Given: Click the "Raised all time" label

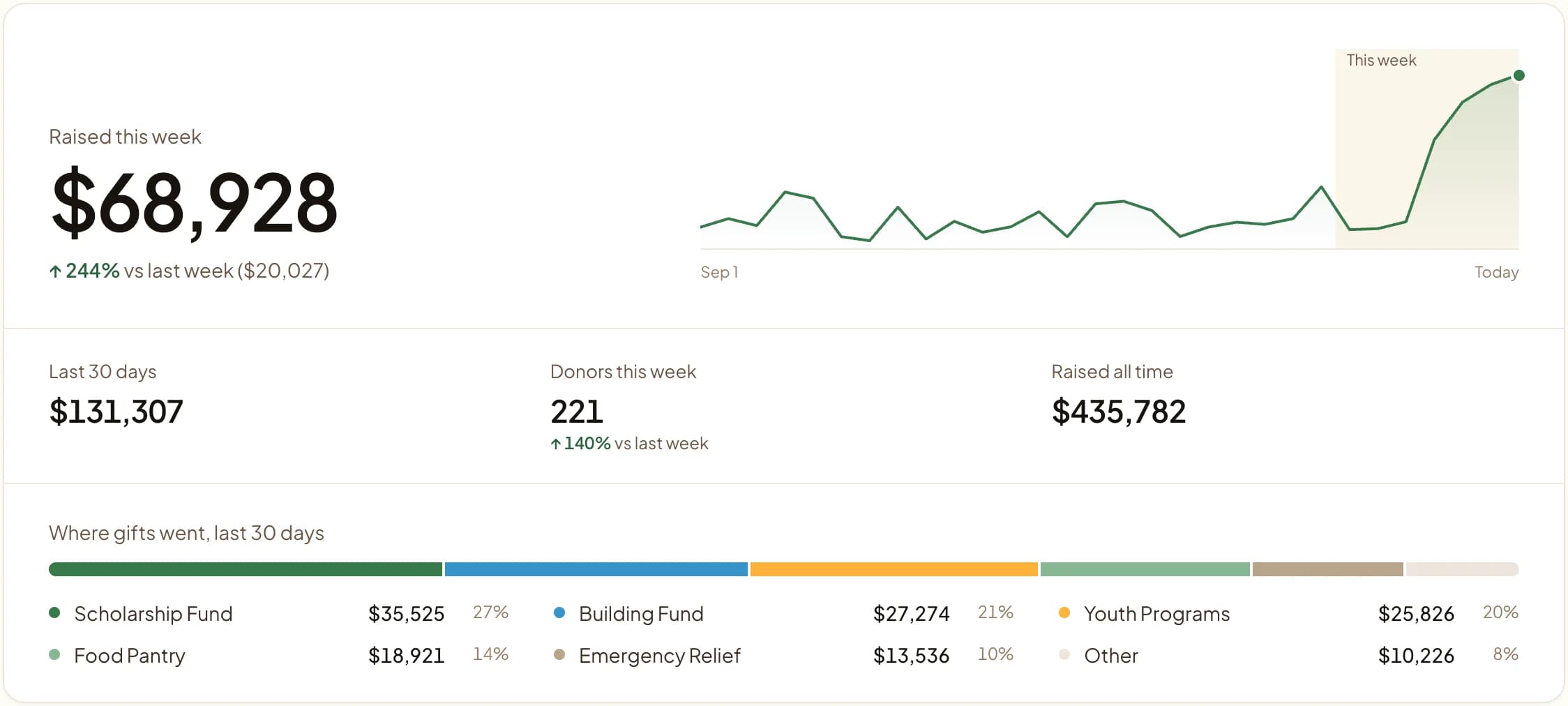Looking at the screenshot, I should [1112, 372].
